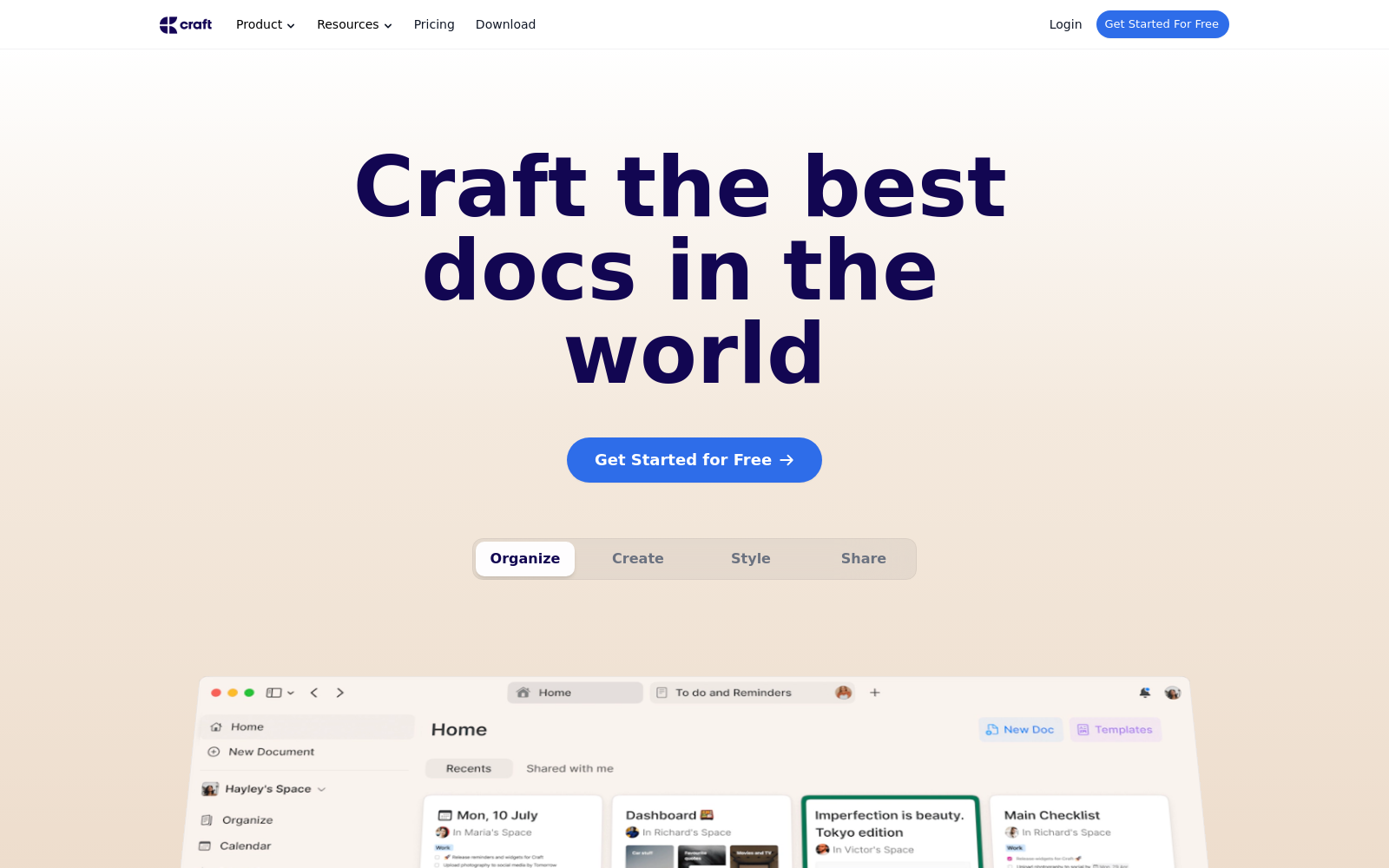
Task: Select the Recents tab in app preview
Action: click(469, 769)
